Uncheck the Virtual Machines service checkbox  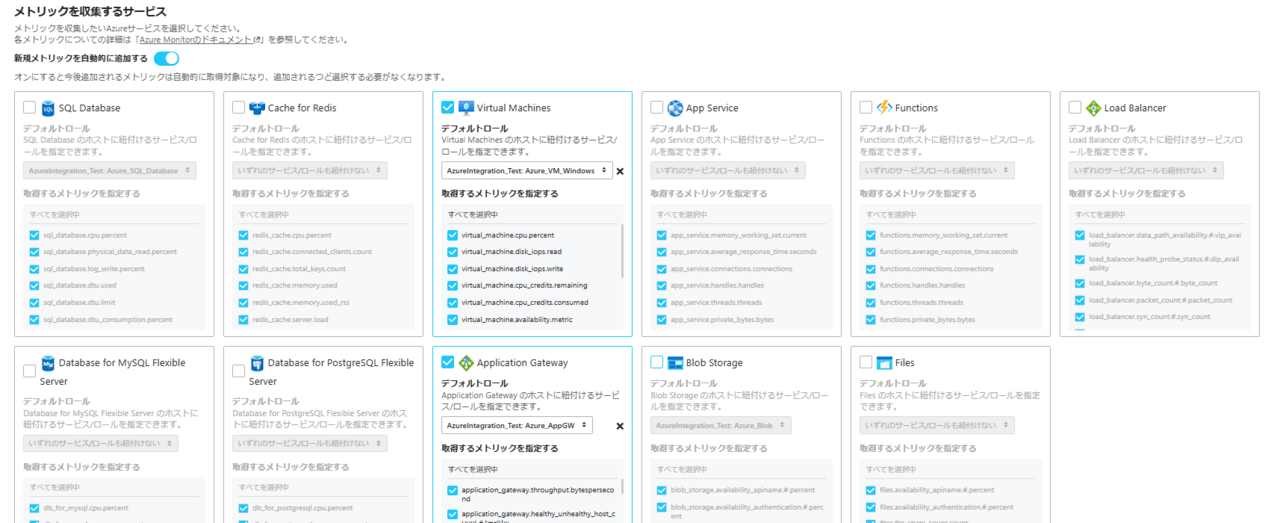click(x=447, y=107)
